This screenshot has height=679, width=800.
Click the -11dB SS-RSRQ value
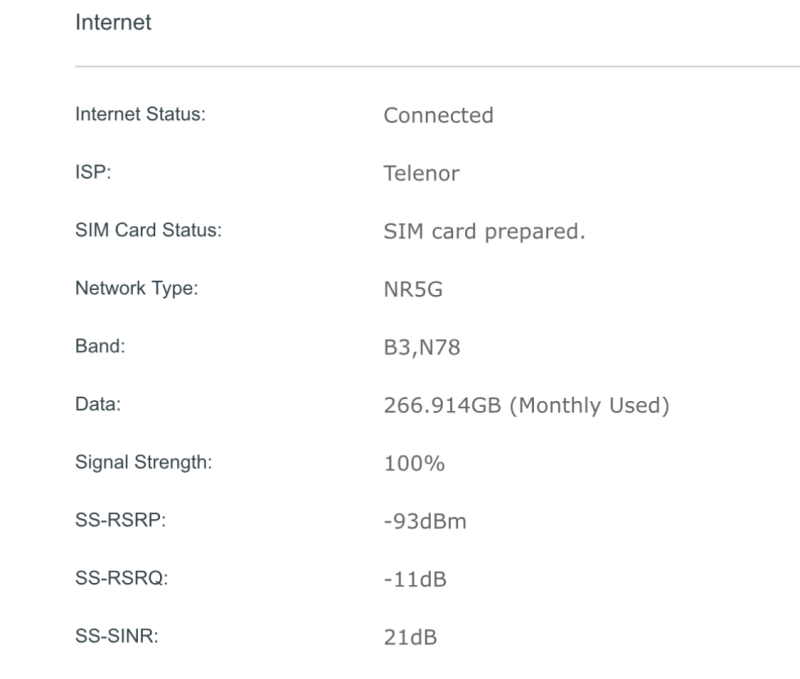coord(415,580)
